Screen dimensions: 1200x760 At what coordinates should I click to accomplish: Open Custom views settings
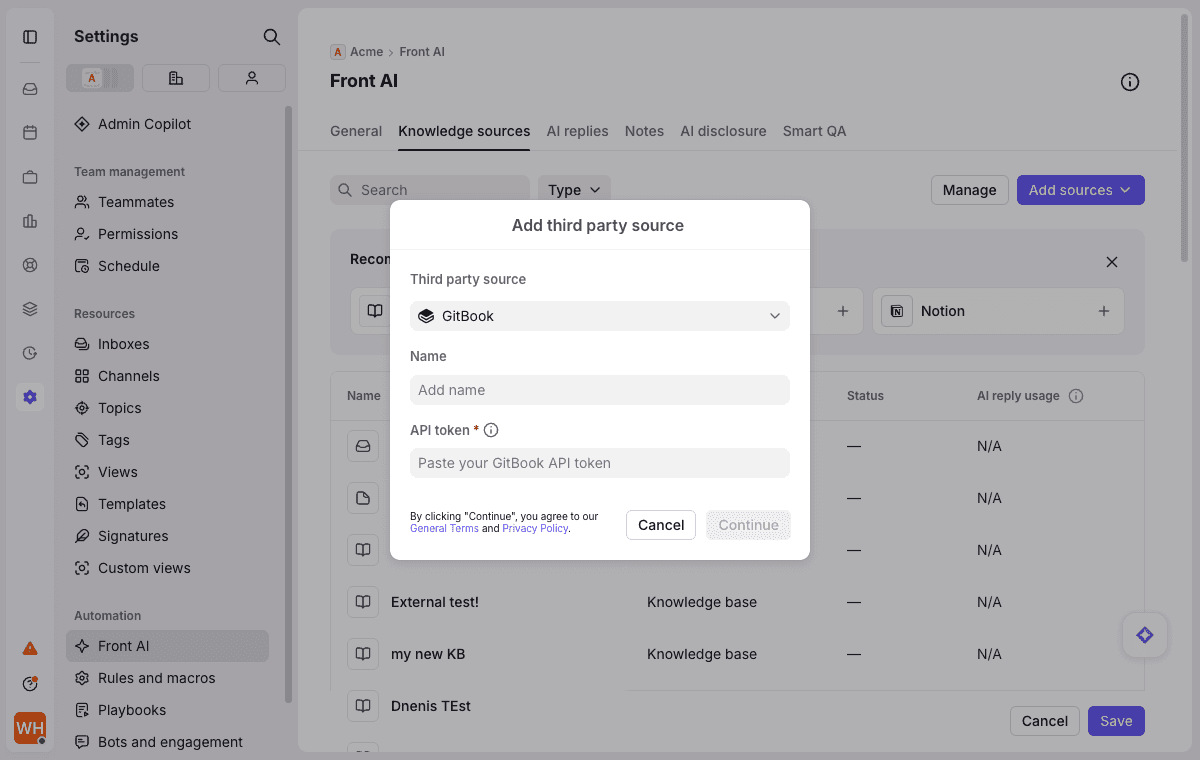coord(167,568)
